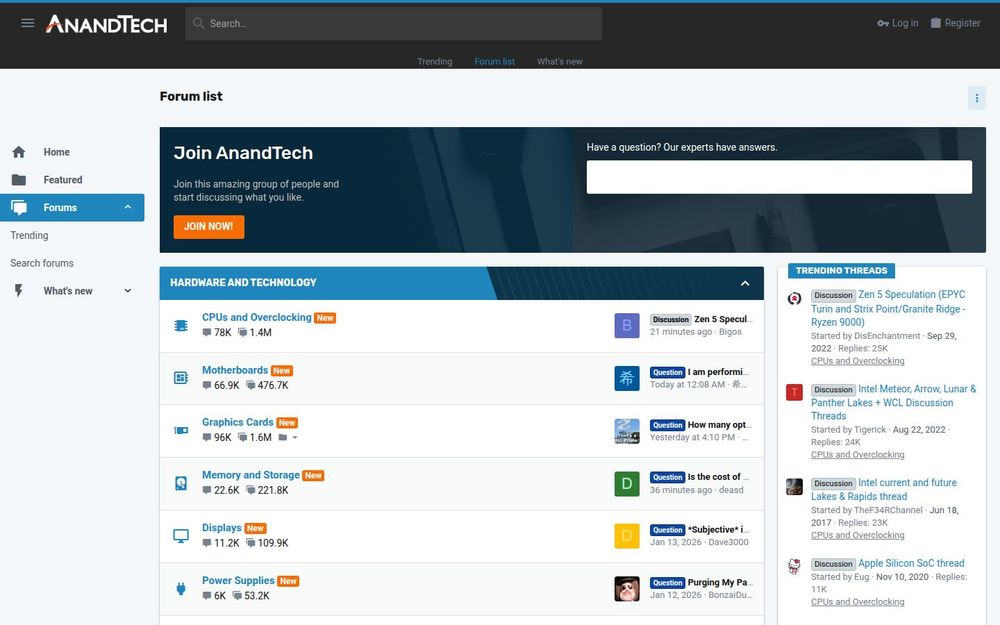
Task: Click the Graphics Cards forum icon
Action: [181, 430]
